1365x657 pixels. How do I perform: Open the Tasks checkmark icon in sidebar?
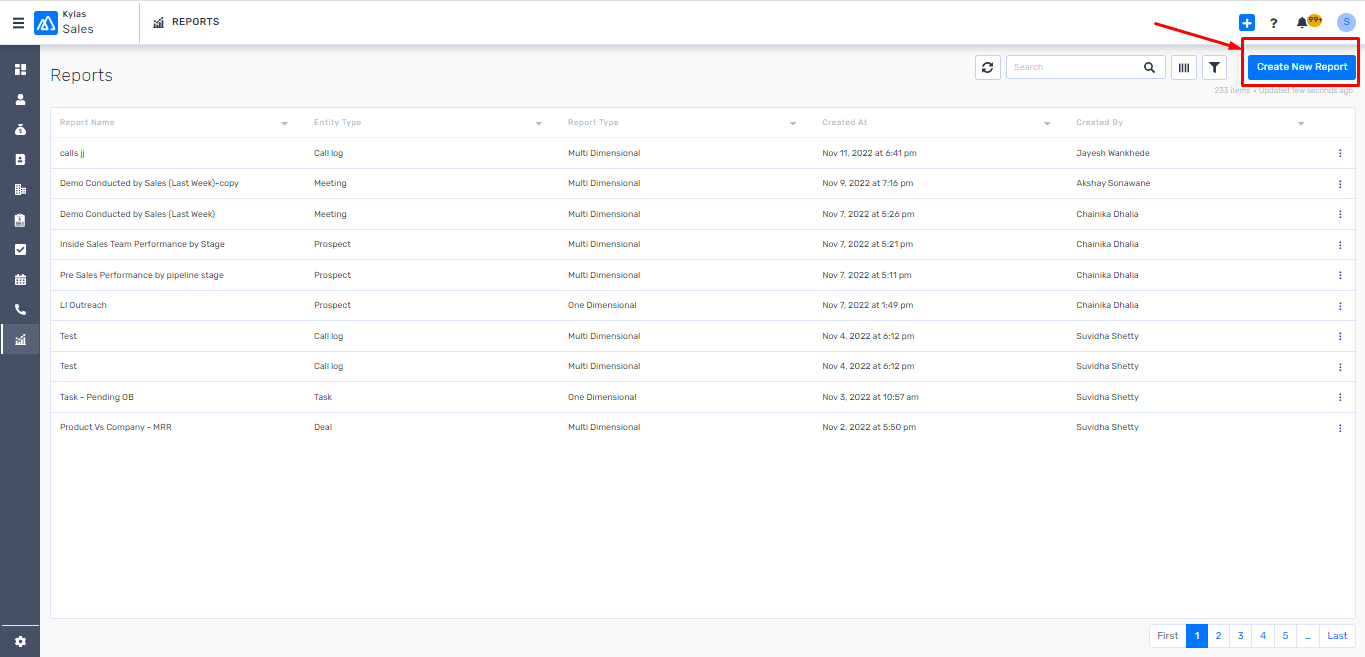pos(20,250)
